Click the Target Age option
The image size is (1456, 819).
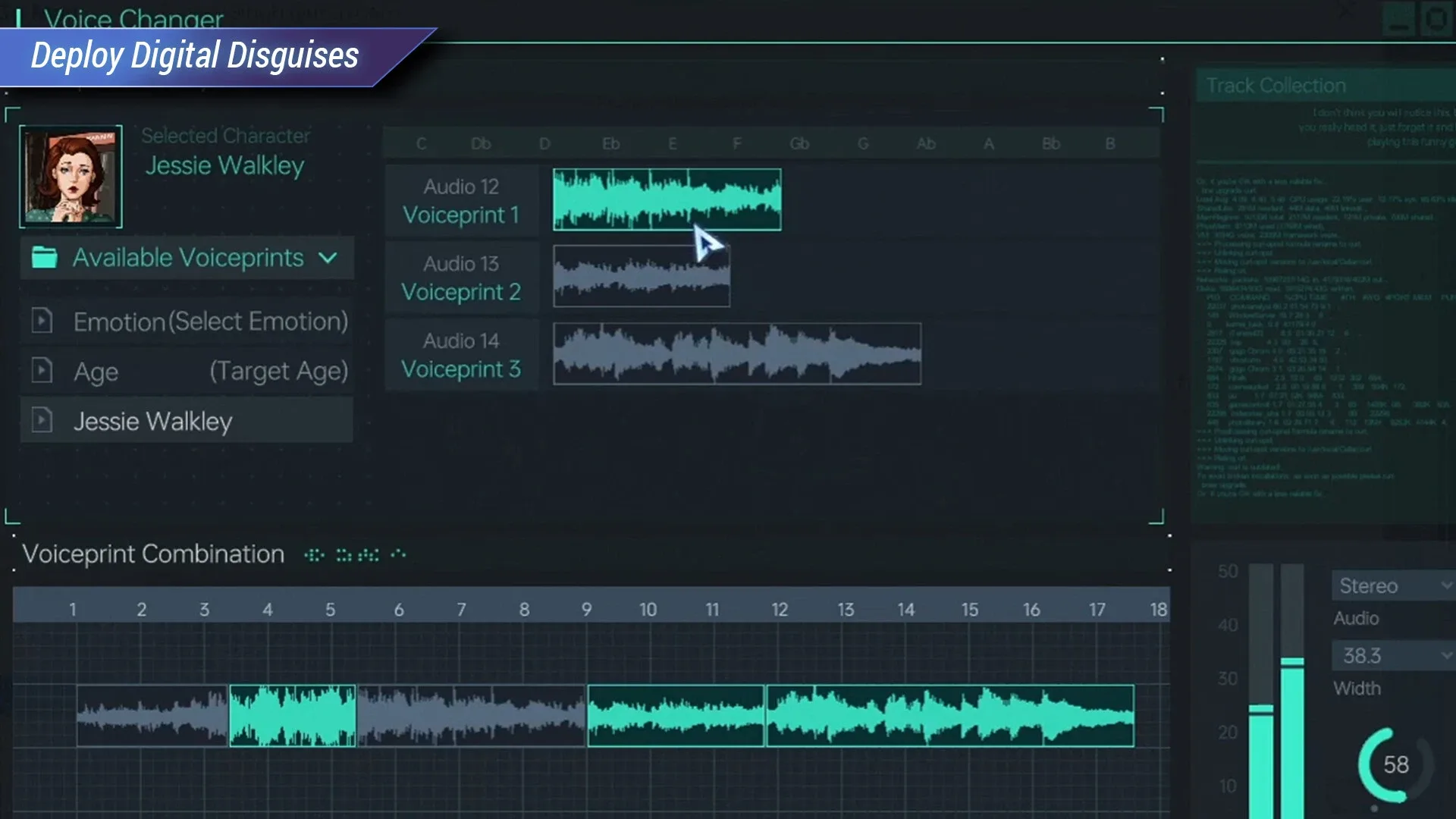[278, 370]
